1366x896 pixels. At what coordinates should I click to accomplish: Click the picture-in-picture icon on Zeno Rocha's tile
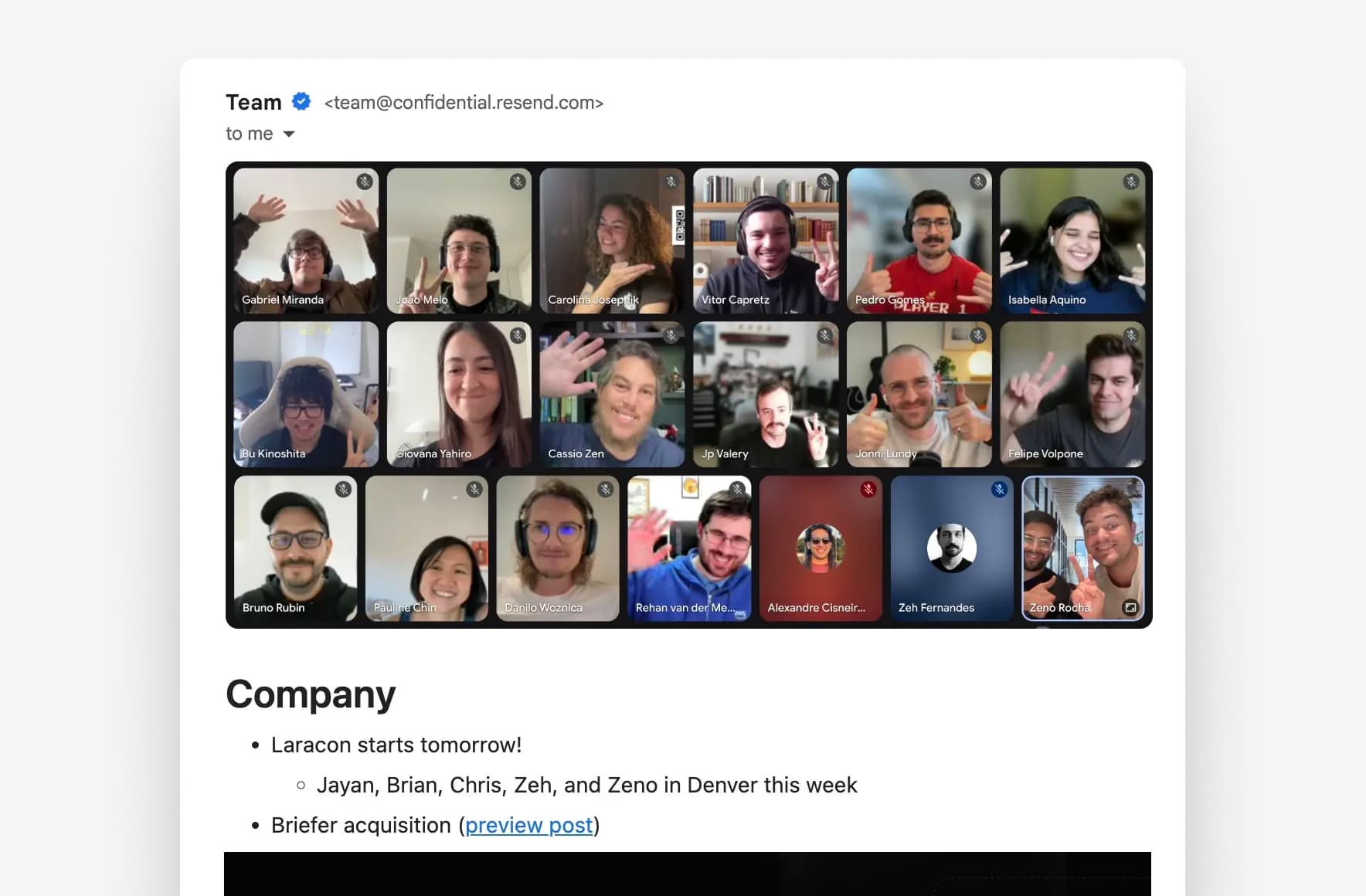[x=1130, y=607]
